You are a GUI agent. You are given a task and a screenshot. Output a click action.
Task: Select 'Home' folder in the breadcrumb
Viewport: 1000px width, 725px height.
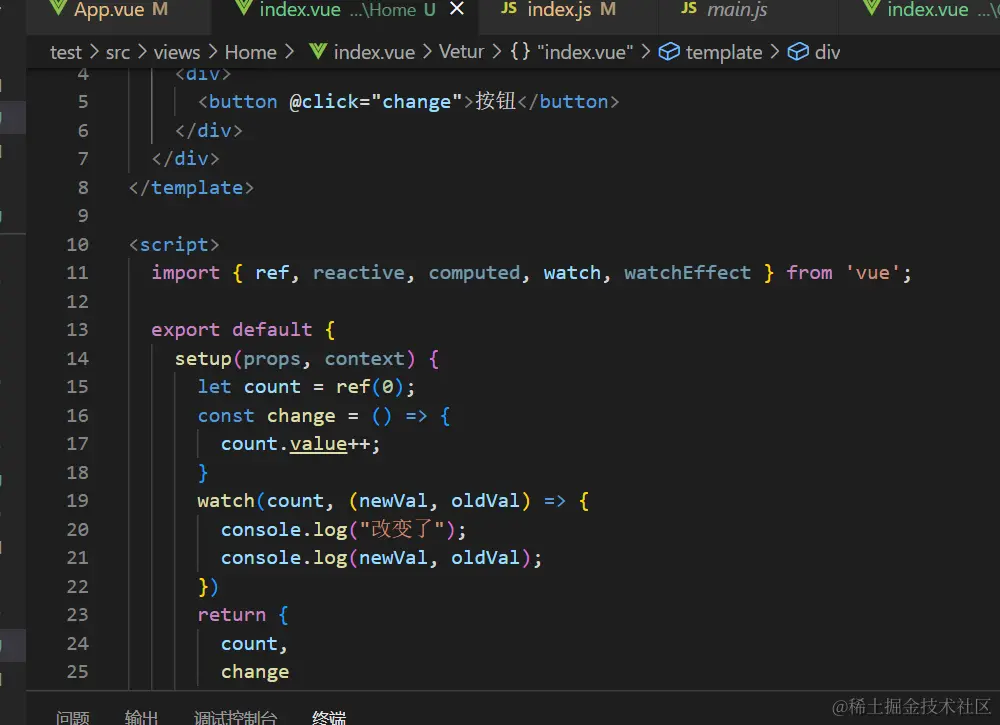click(251, 52)
